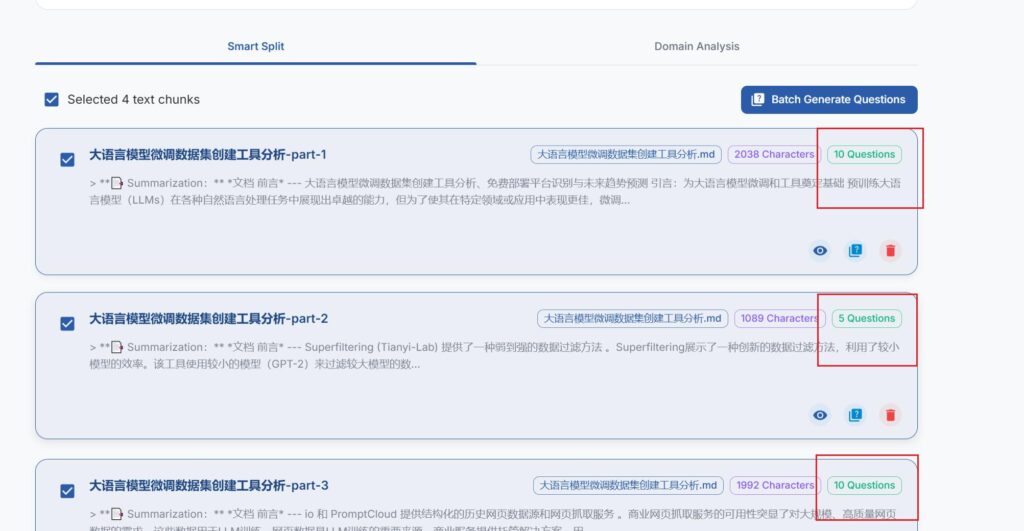Click Batch Generate Questions button

tap(828, 100)
